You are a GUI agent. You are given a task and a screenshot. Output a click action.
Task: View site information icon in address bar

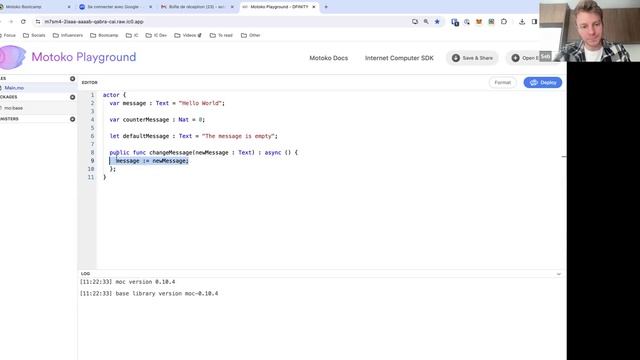(38, 22)
